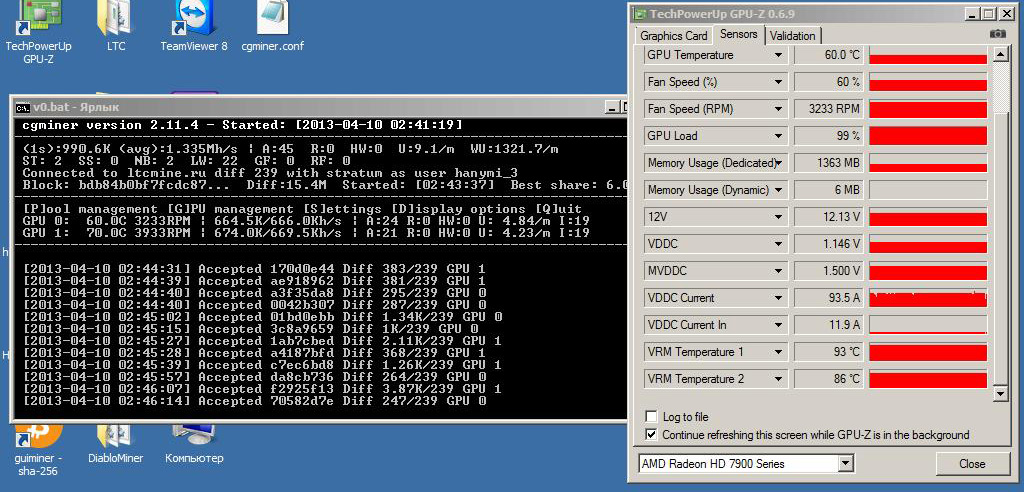Click the 60 % fan speed value
The width and height of the screenshot is (1024, 492).
pos(828,82)
